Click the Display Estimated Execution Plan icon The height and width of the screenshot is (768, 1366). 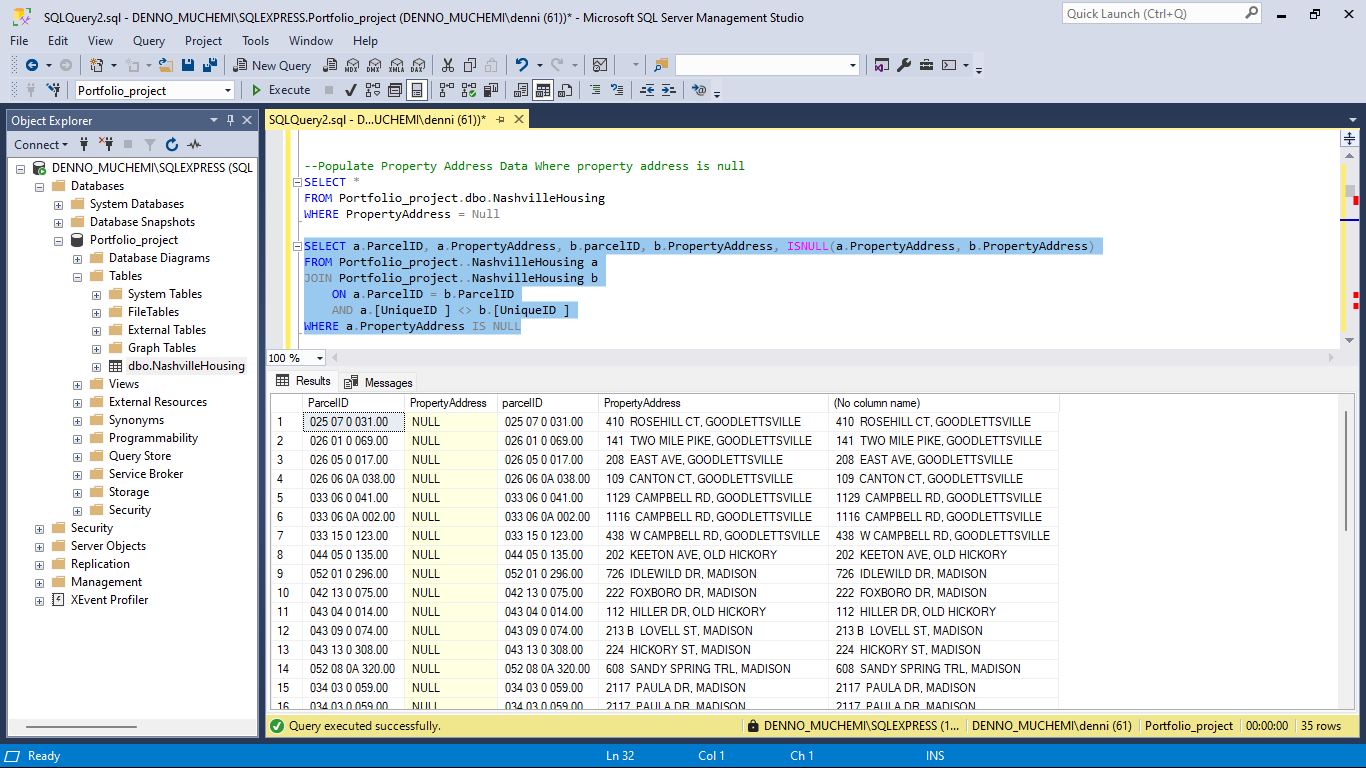[x=373, y=90]
